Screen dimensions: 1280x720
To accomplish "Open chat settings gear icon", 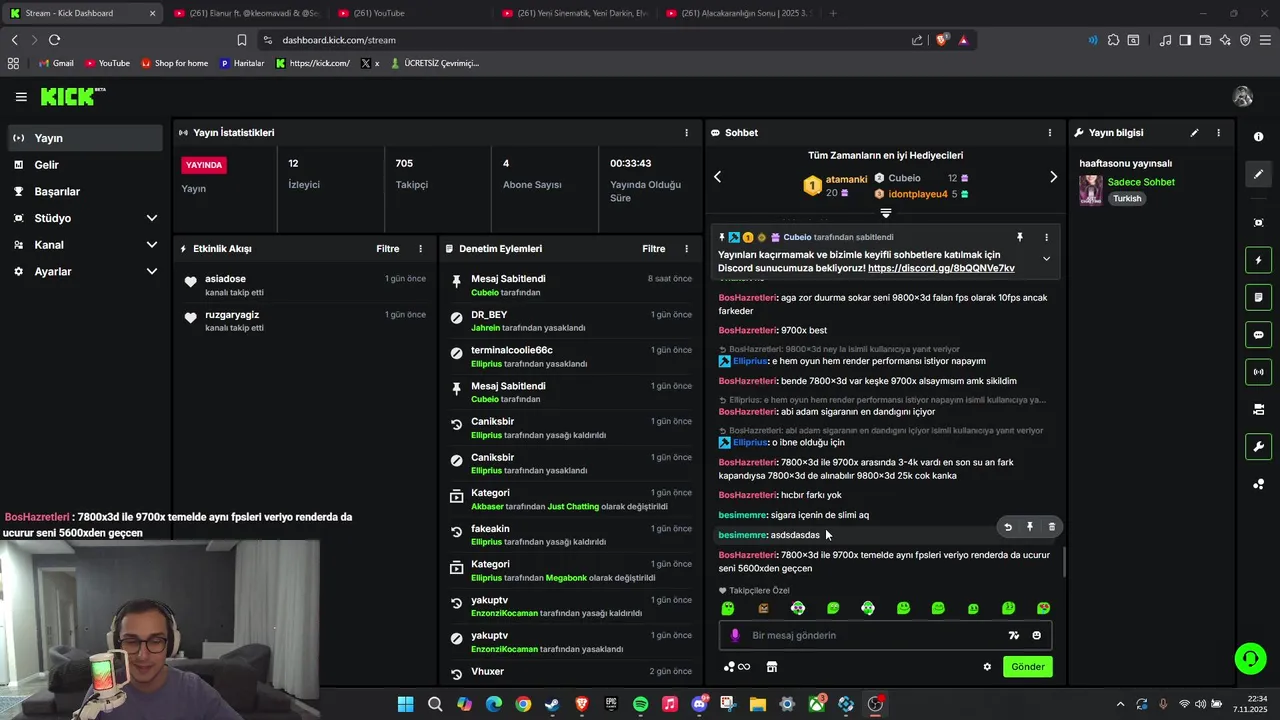I will [x=987, y=667].
